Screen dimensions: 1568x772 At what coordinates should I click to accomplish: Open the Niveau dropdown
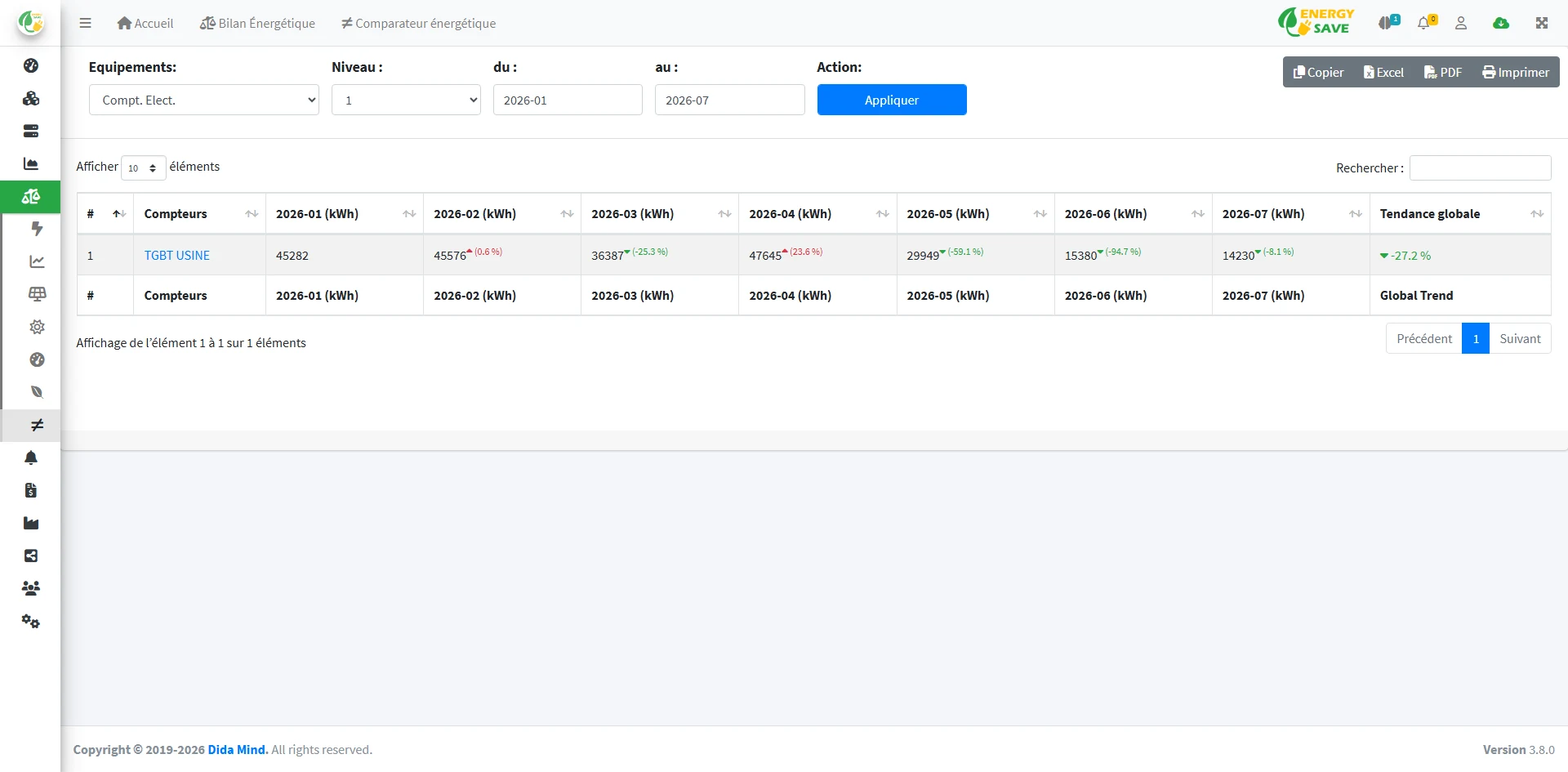[406, 100]
